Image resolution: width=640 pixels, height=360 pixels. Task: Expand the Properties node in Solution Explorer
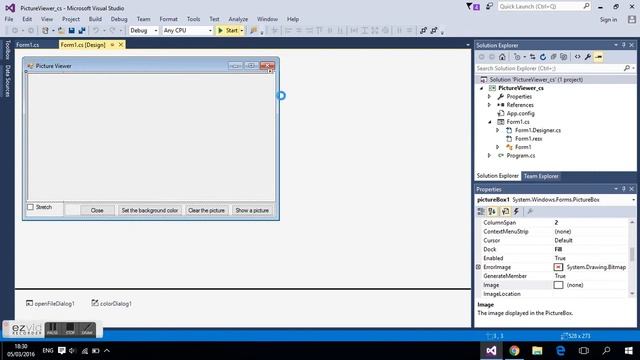(x=489, y=97)
